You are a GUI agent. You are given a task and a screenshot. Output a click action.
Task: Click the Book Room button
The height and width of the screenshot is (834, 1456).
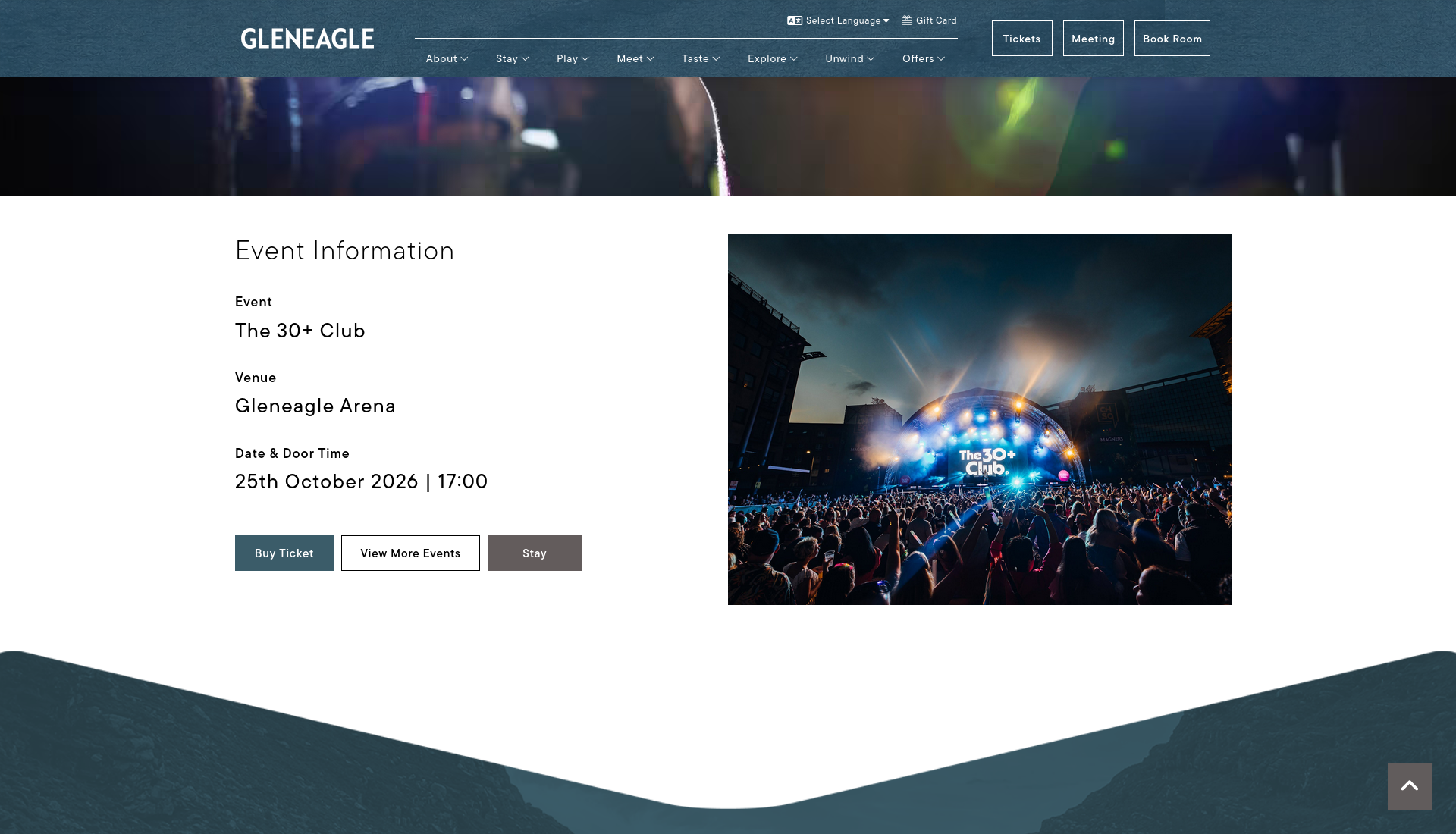click(1172, 39)
